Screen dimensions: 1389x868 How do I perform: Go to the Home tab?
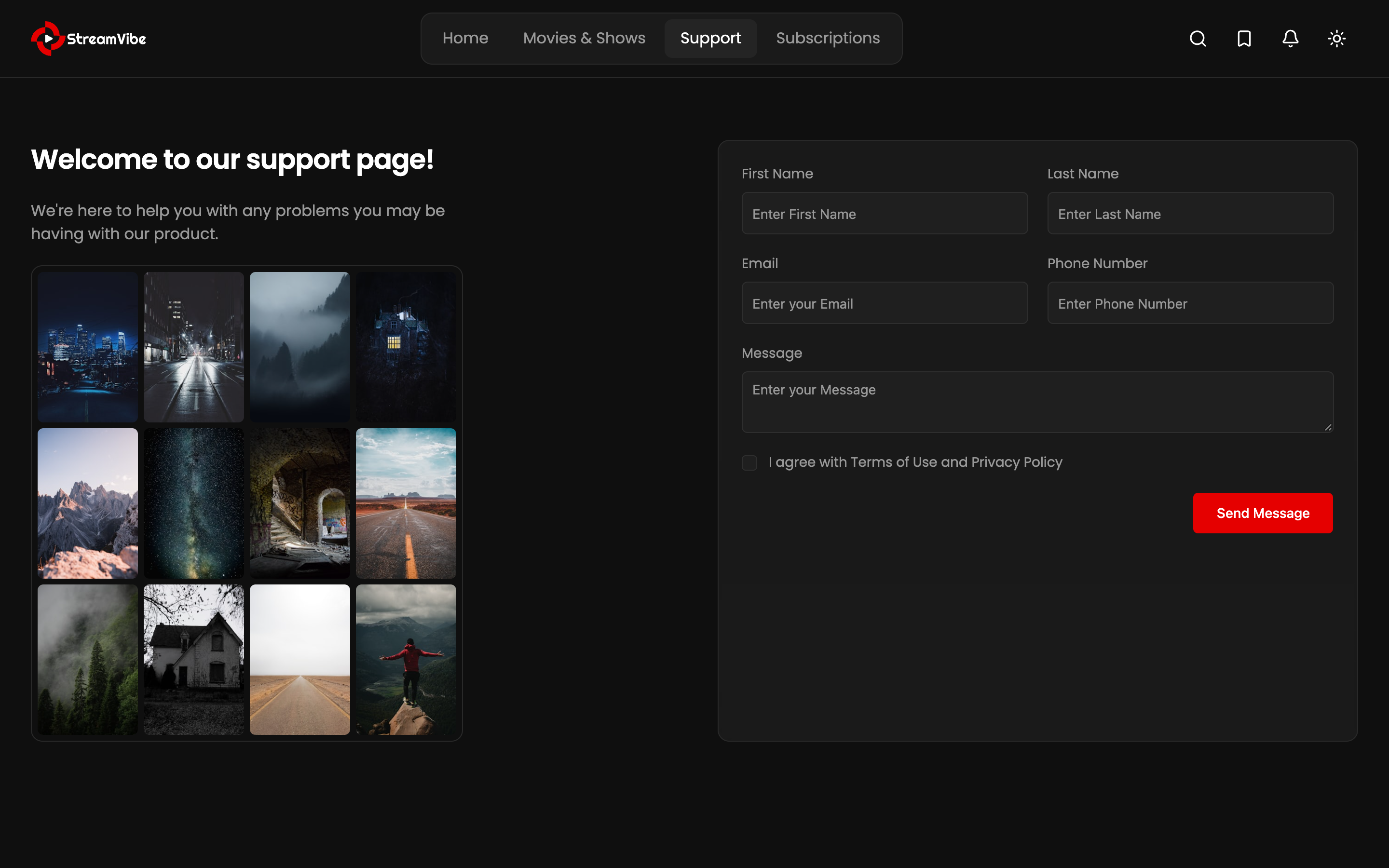465,39
